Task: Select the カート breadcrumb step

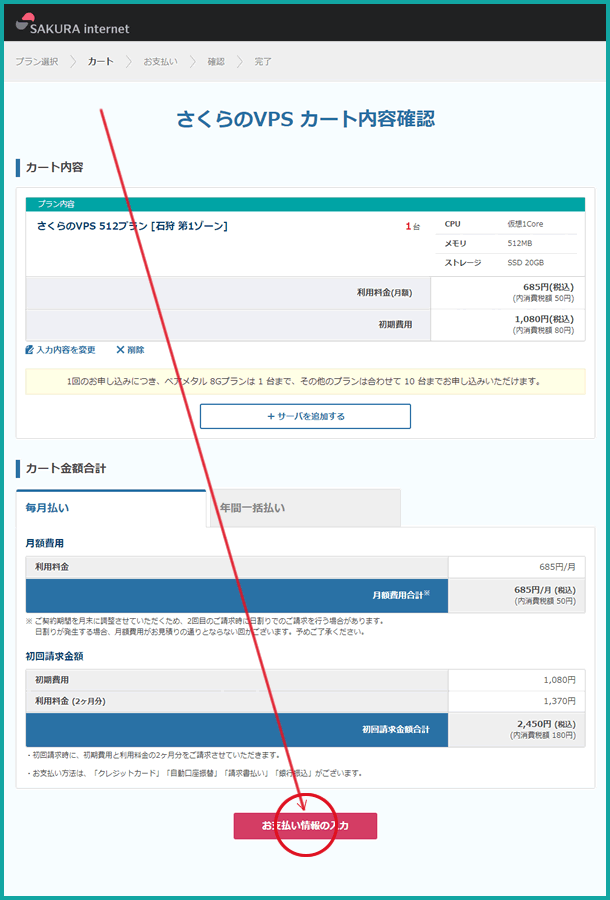Action: point(100,61)
